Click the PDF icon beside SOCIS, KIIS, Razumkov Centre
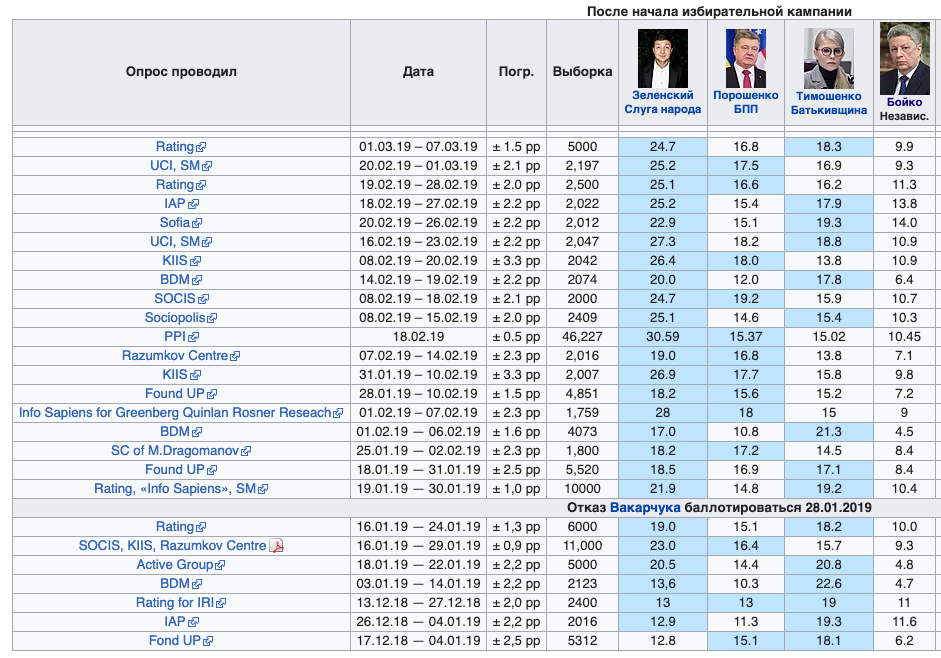This screenshot has height=658, width=941. click(277, 546)
